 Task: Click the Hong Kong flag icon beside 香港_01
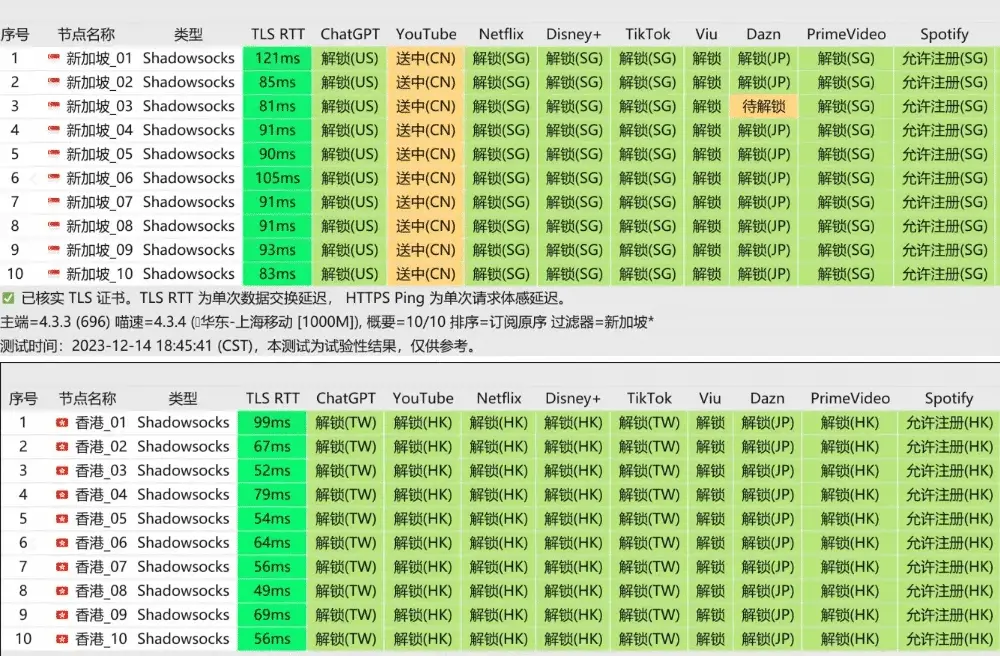pos(63,423)
